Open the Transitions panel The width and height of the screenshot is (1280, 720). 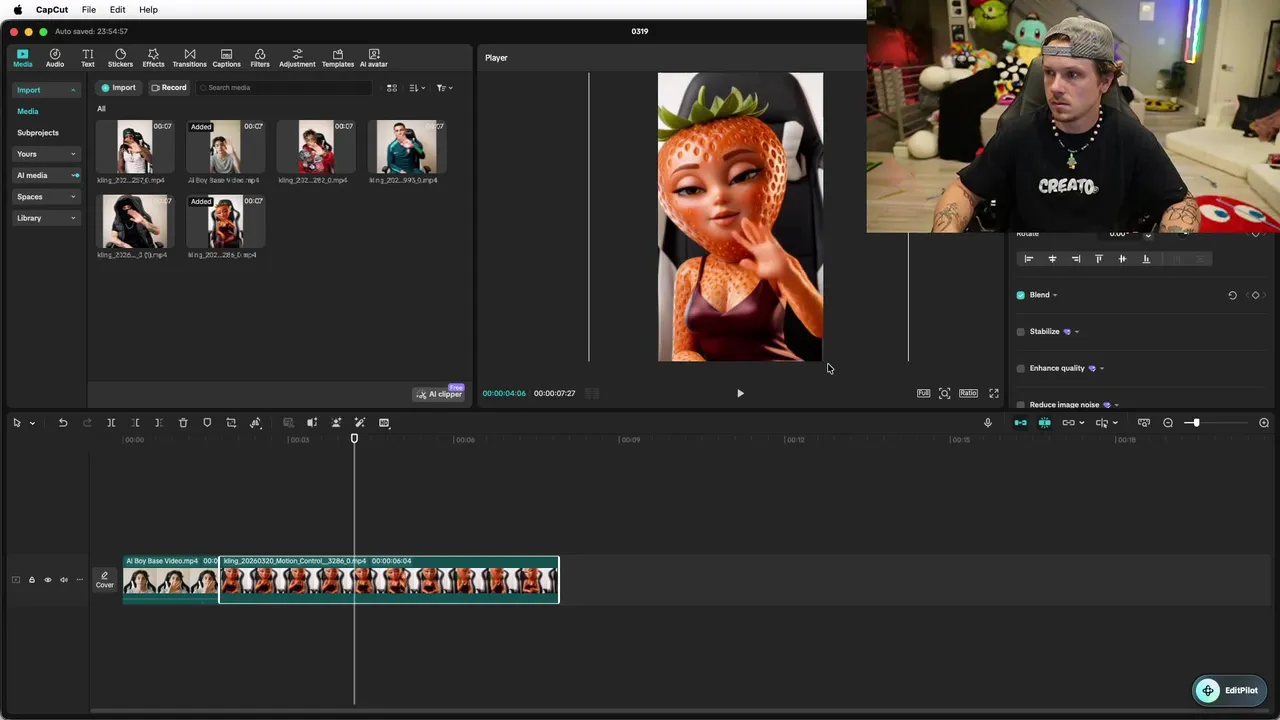[189, 58]
